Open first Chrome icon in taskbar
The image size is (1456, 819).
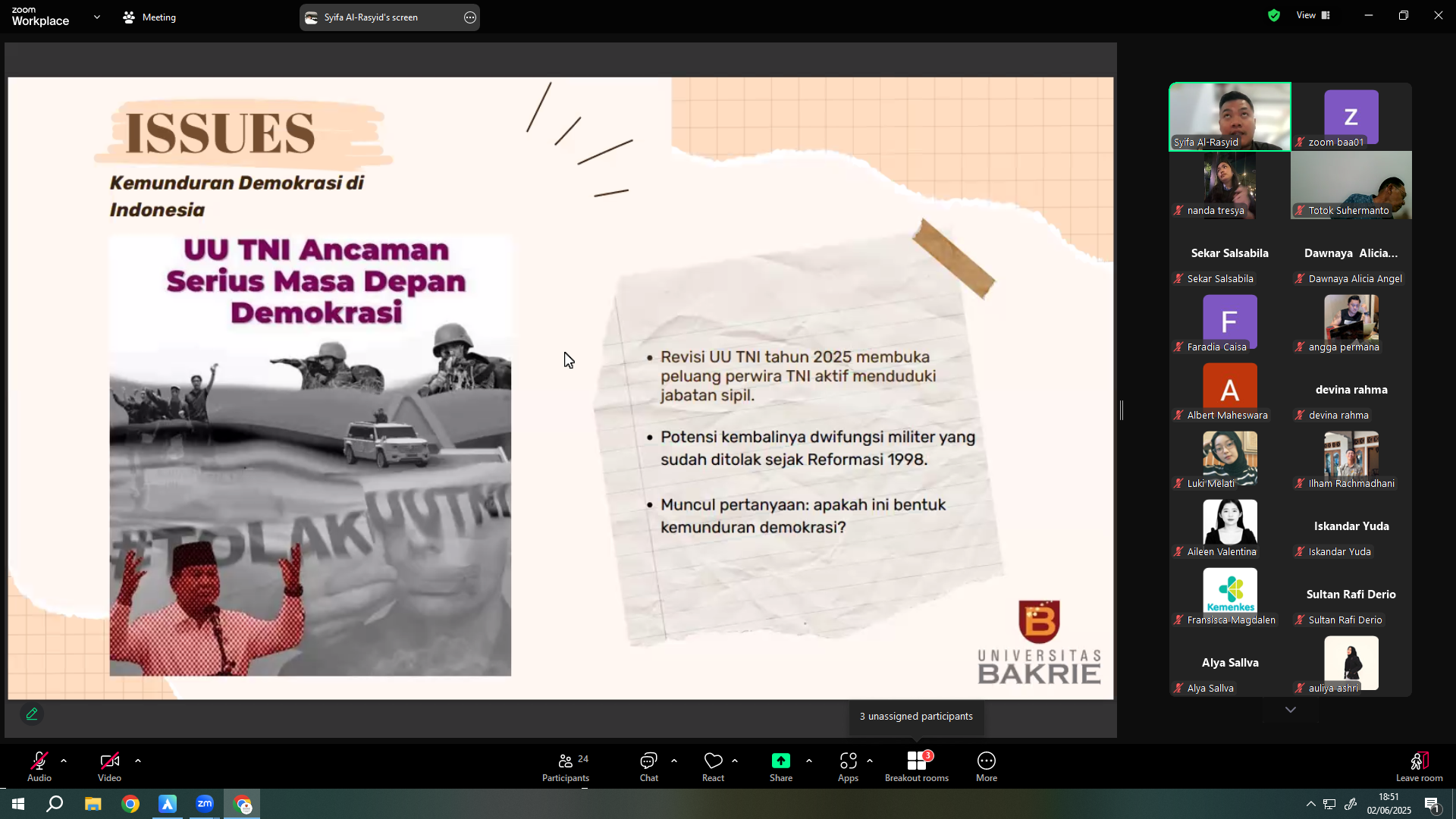pos(130,804)
